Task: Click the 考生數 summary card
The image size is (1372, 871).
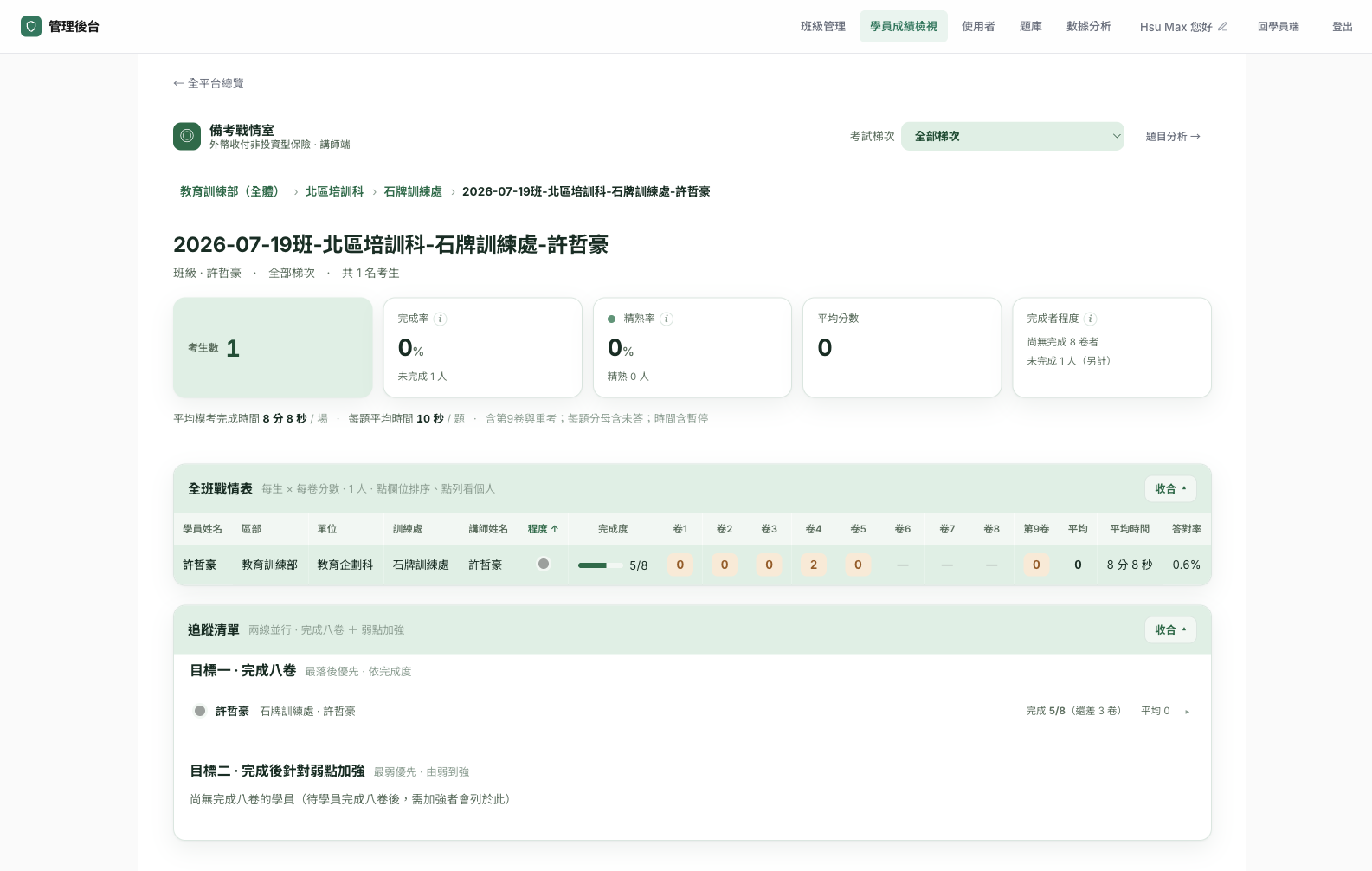Action: (273, 347)
